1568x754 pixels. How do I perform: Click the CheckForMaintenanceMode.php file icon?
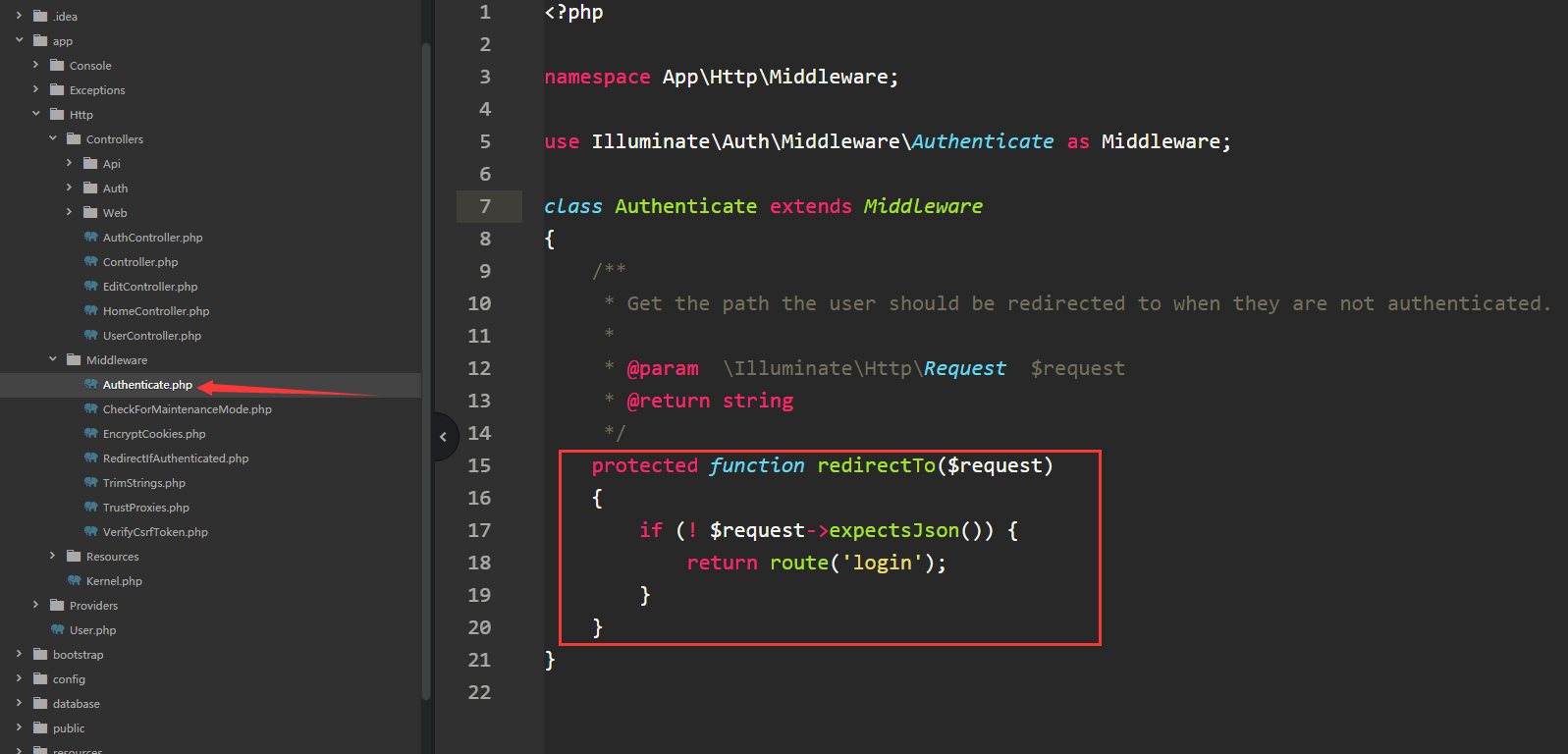90,408
